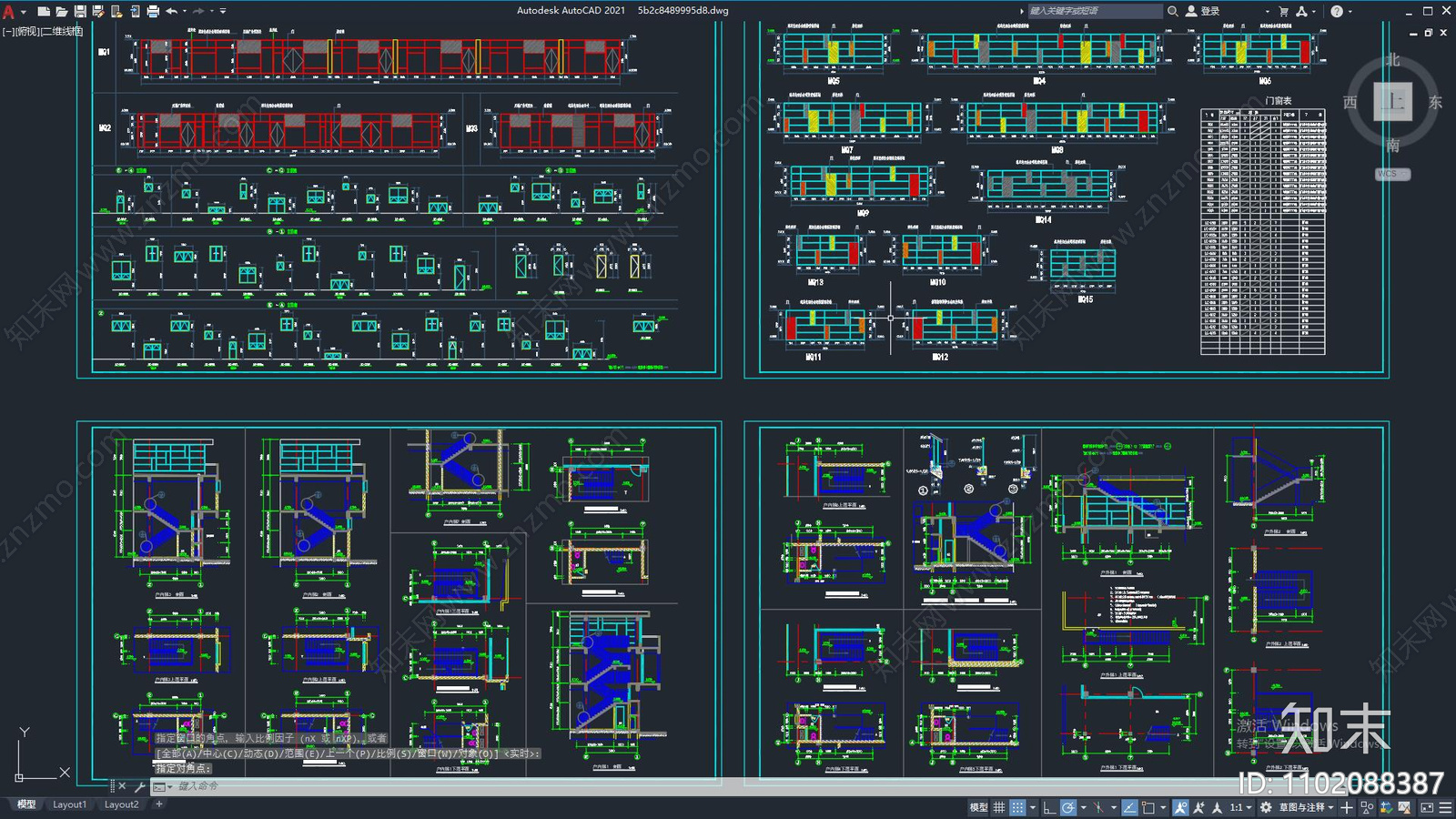This screenshot has width=1456, height=819.
Task: Open the AutoCAD application menu (red A)
Action: point(8,12)
